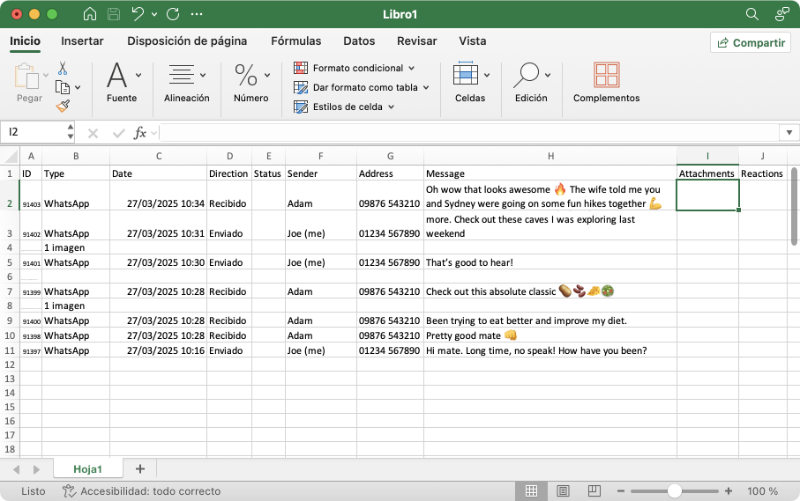The width and height of the screenshot is (800, 501).
Task: Select column H header
Action: pyautogui.click(x=550, y=156)
